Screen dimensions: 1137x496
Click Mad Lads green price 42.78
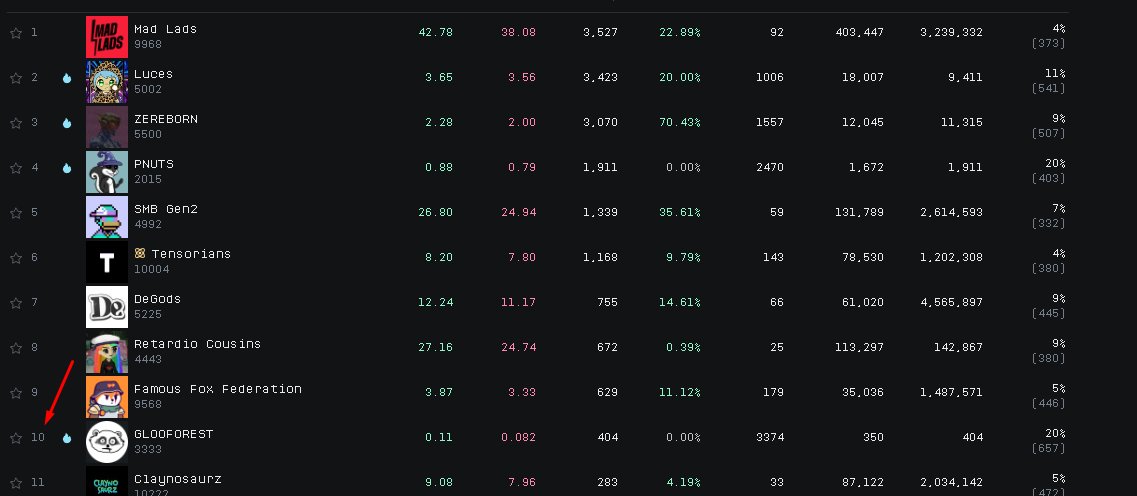[x=436, y=33]
